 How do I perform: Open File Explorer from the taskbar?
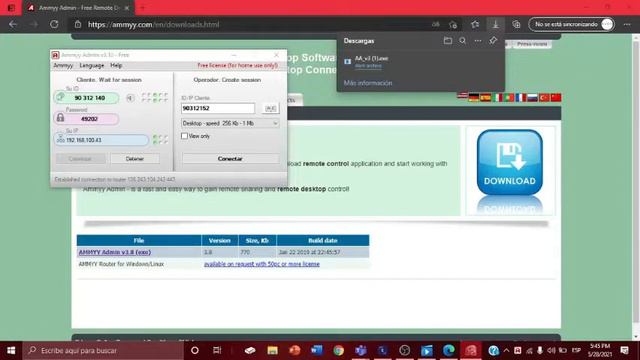point(272,350)
